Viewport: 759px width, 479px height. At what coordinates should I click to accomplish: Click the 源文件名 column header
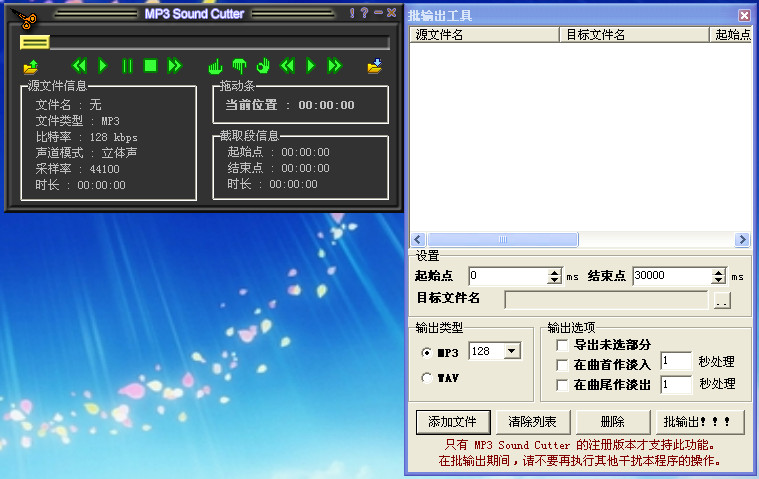pos(485,35)
